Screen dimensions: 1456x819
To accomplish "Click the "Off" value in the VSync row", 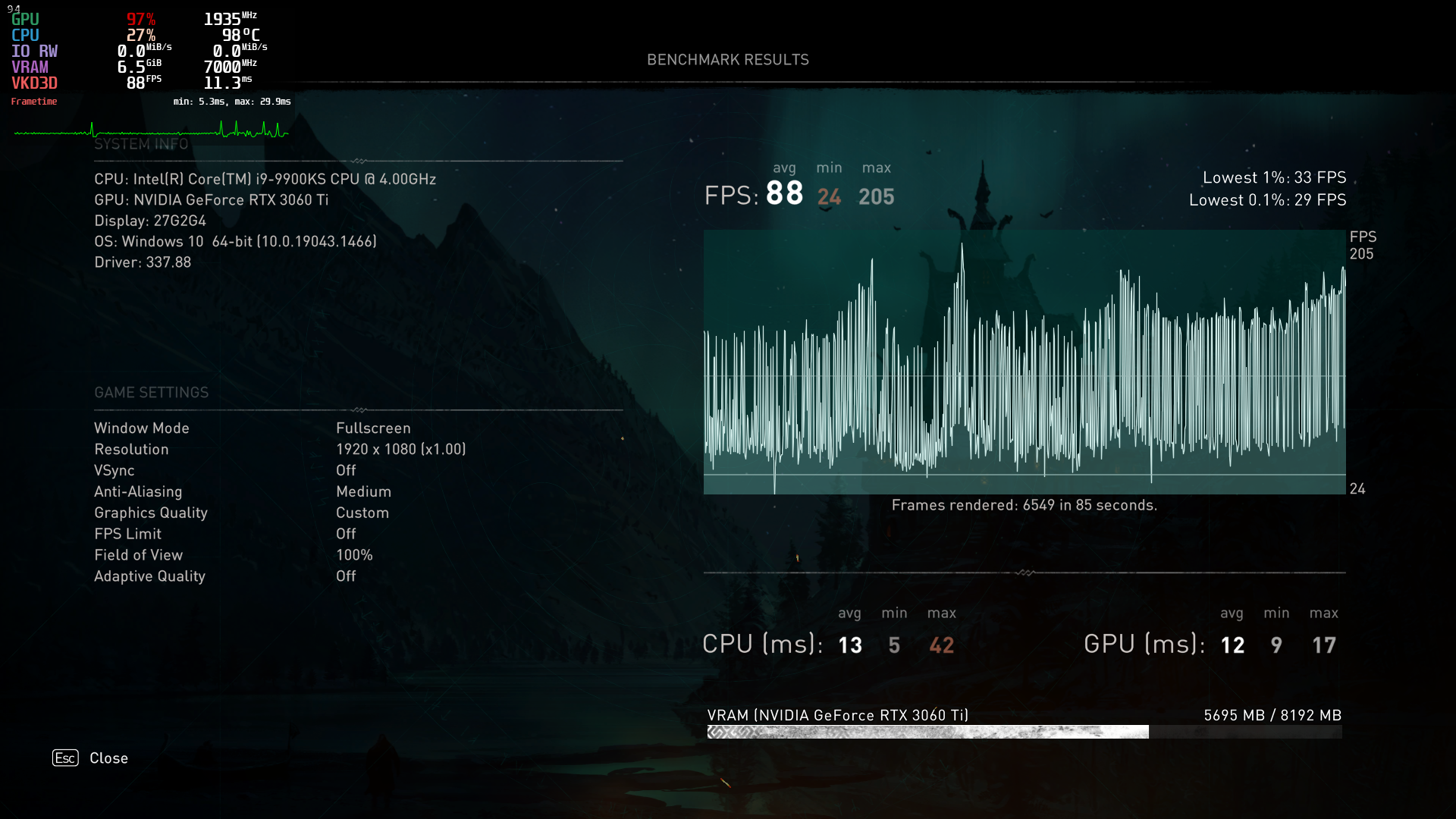I will coord(346,471).
